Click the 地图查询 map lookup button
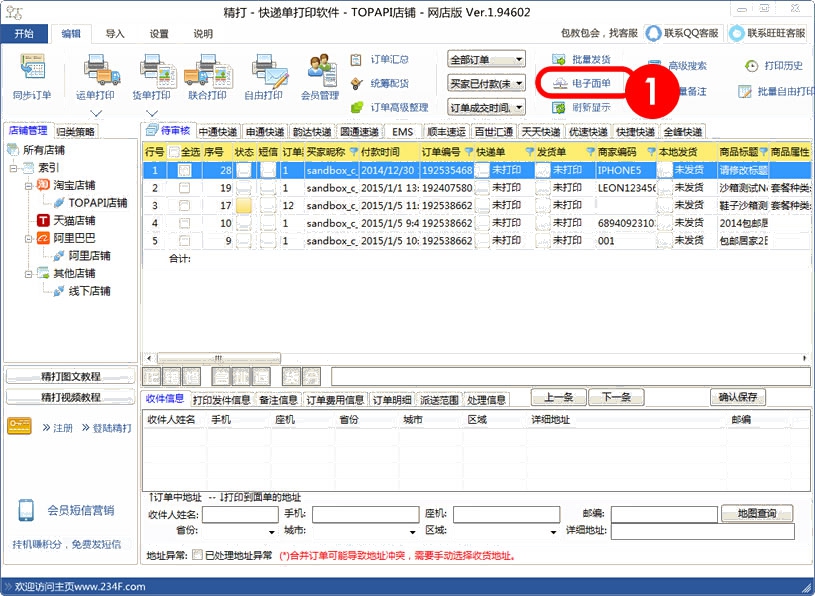 pyautogui.click(x=756, y=514)
